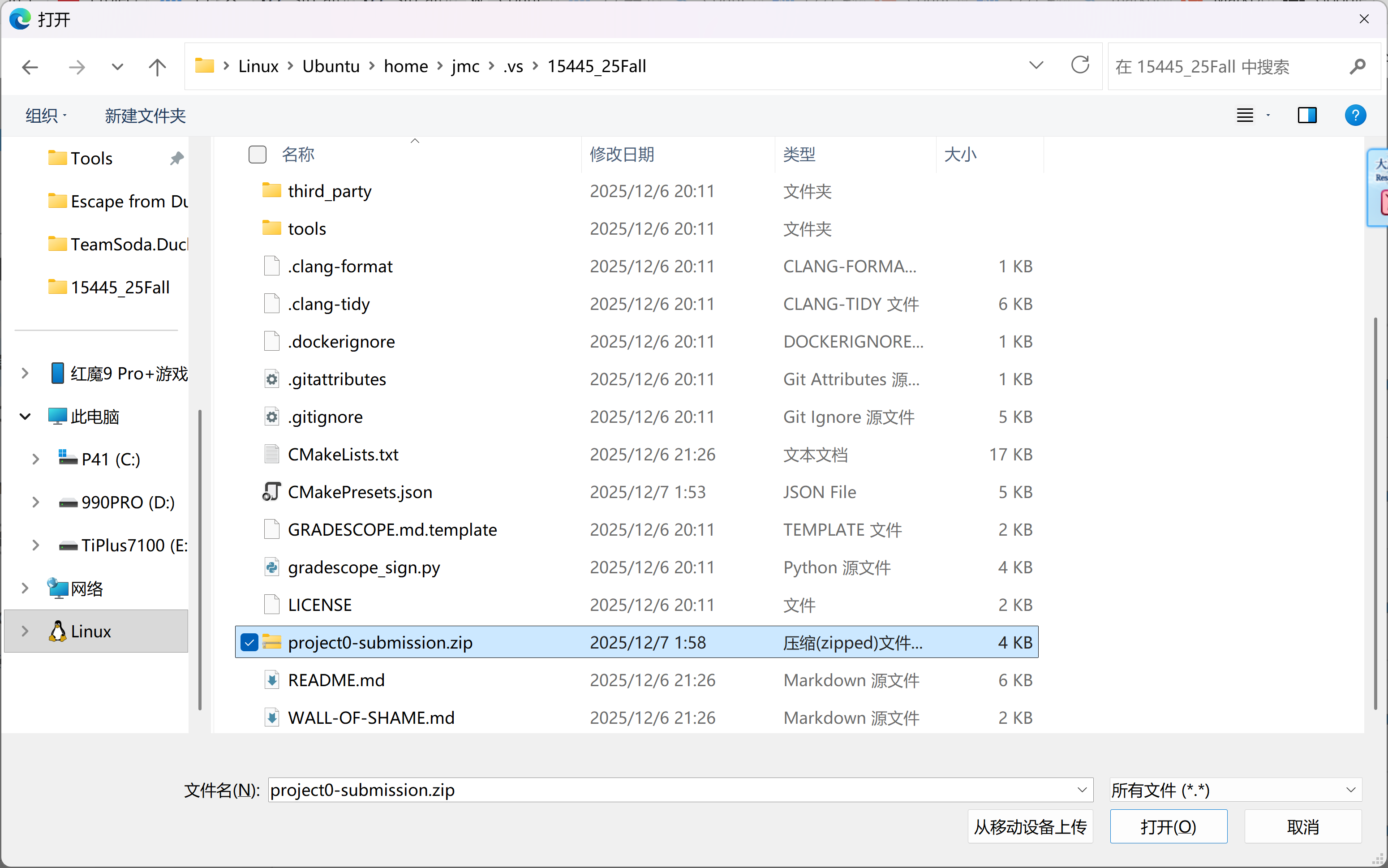Refresh the current folder listing
Image resolution: width=1388 pixels, height=868 pixels.
coord(1080,65)
